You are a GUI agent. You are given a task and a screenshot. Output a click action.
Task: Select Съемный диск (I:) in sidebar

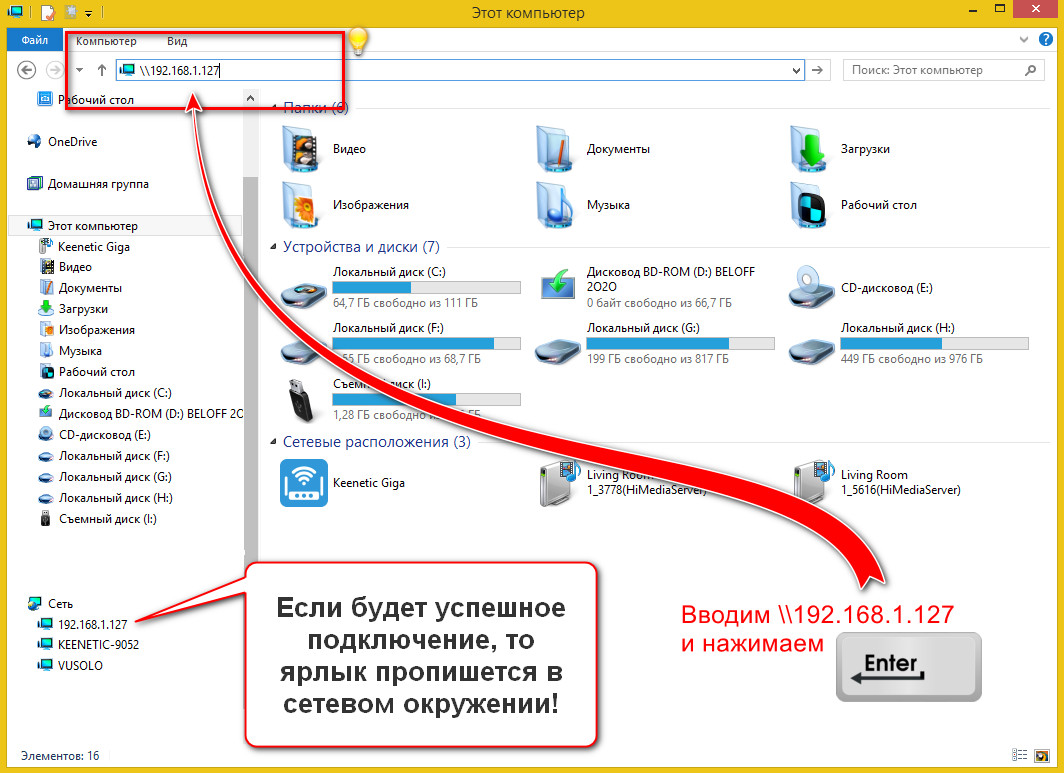(98, 519)
